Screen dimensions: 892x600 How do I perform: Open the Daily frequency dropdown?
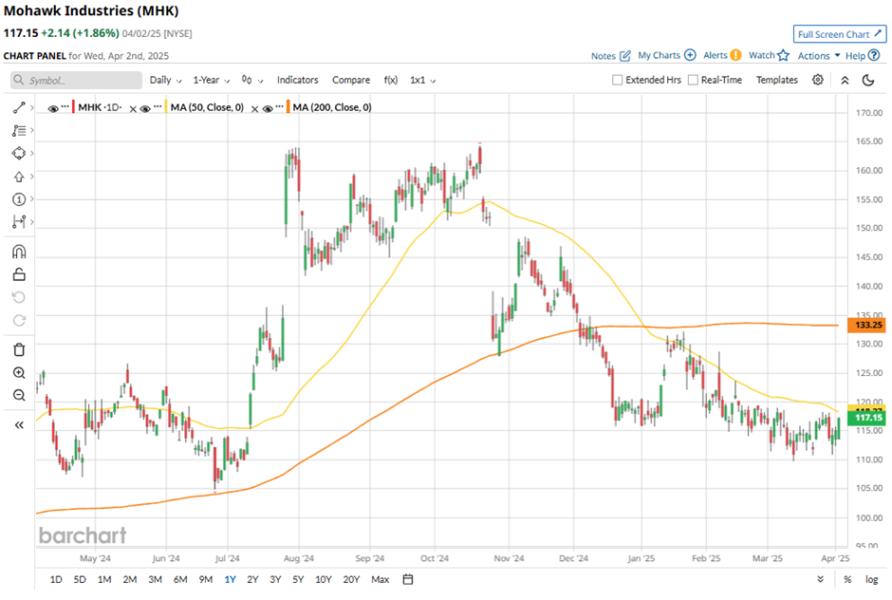point(165,80)
